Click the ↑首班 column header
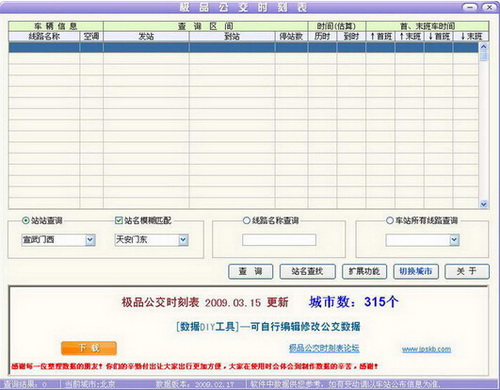The image size is (500, 390). tap(381, 36)
